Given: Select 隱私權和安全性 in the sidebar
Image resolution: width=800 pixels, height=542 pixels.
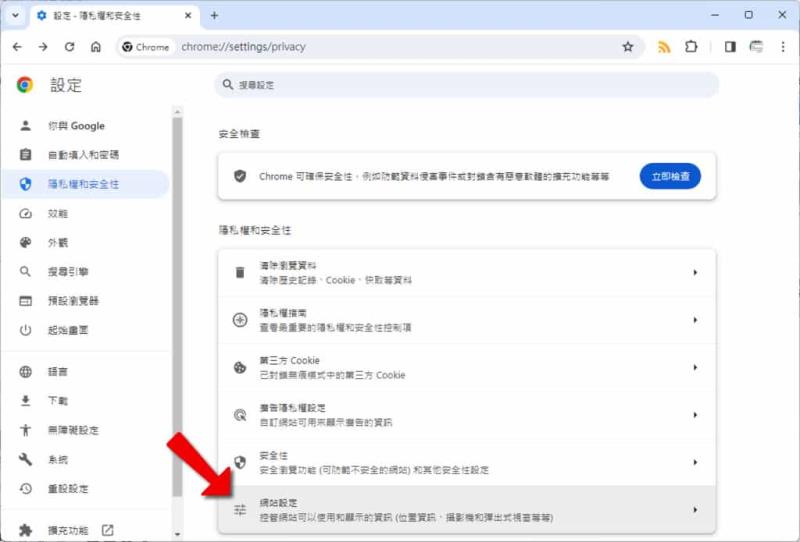Looking at the screenshot, I should pyautogui.click(x=85, y=184).
